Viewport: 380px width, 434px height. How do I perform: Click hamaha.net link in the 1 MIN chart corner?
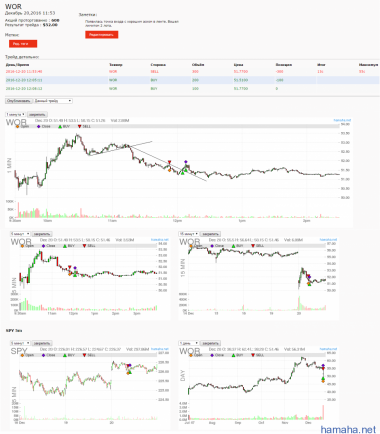tap(342, 120)
